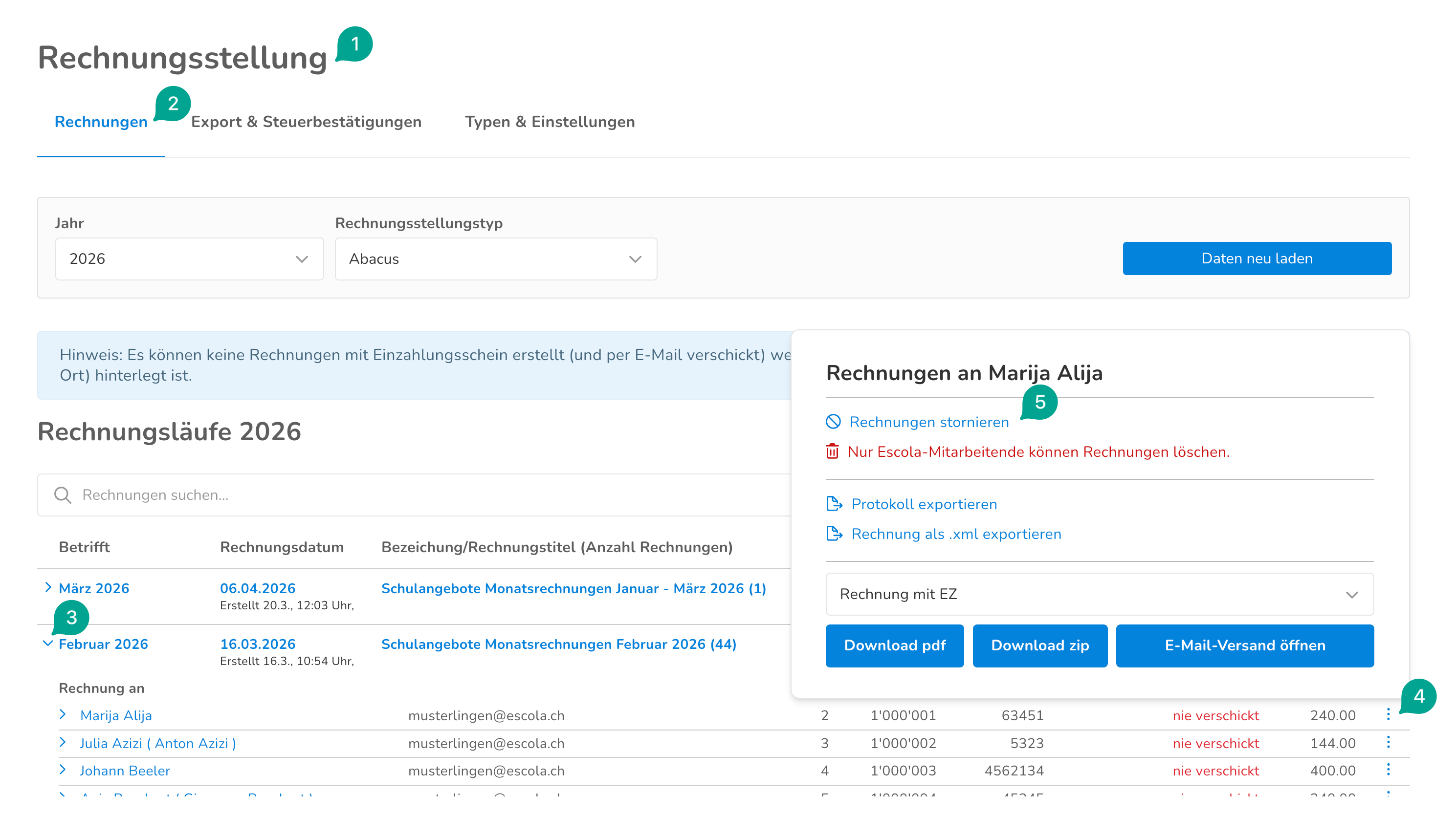
Task: Click the amount 240.00 in Marija Alija's row
Action: coord(1333,715)
